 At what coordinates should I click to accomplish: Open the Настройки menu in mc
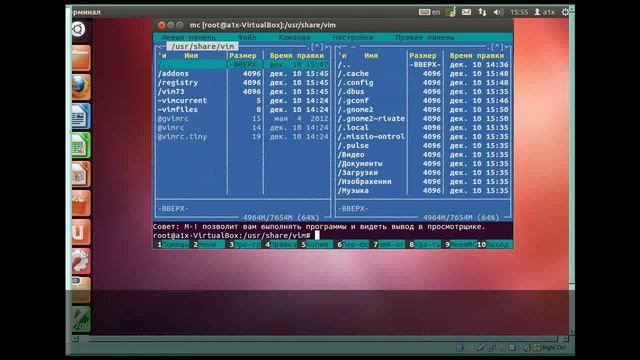coord(353,38)
